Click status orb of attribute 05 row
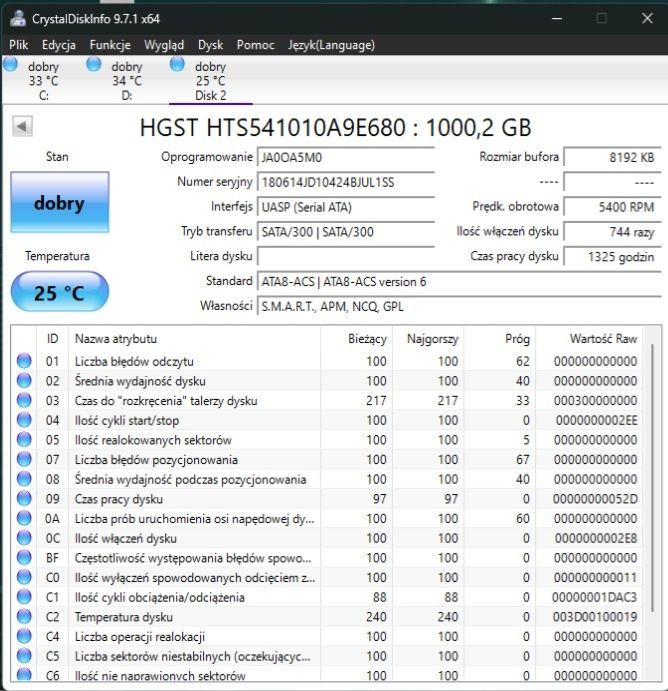 coord(24,439)
